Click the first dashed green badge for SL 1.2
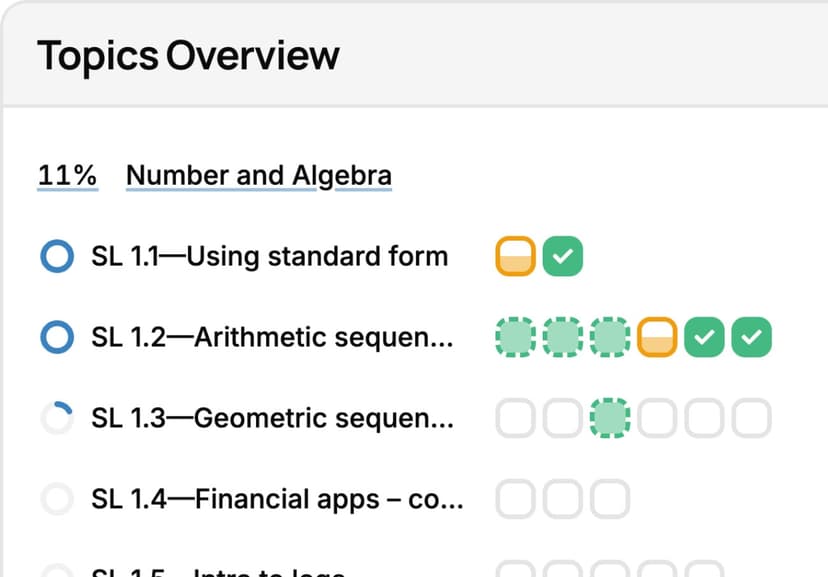 coord(515,337)
